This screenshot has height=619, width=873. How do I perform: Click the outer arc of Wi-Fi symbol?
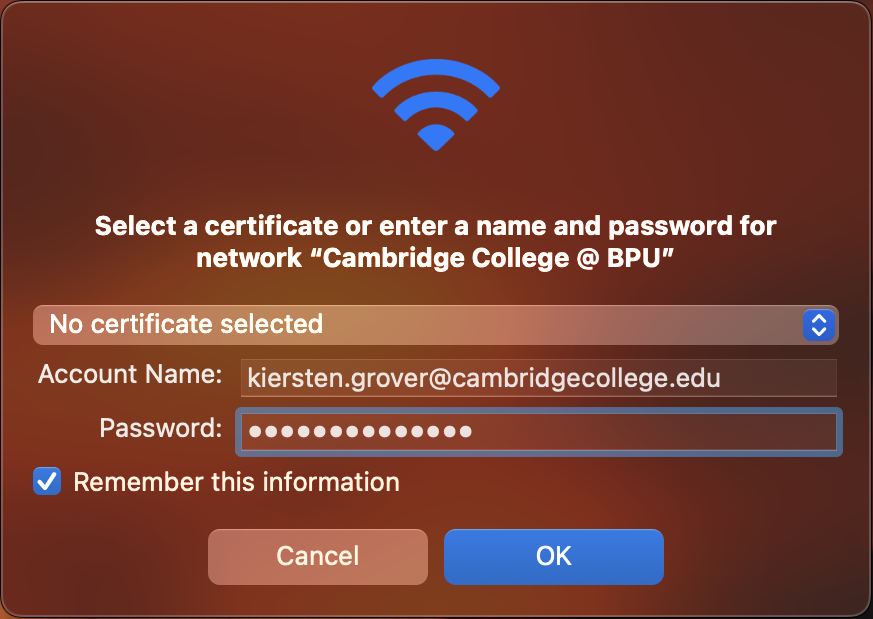[x=435, y=72]
